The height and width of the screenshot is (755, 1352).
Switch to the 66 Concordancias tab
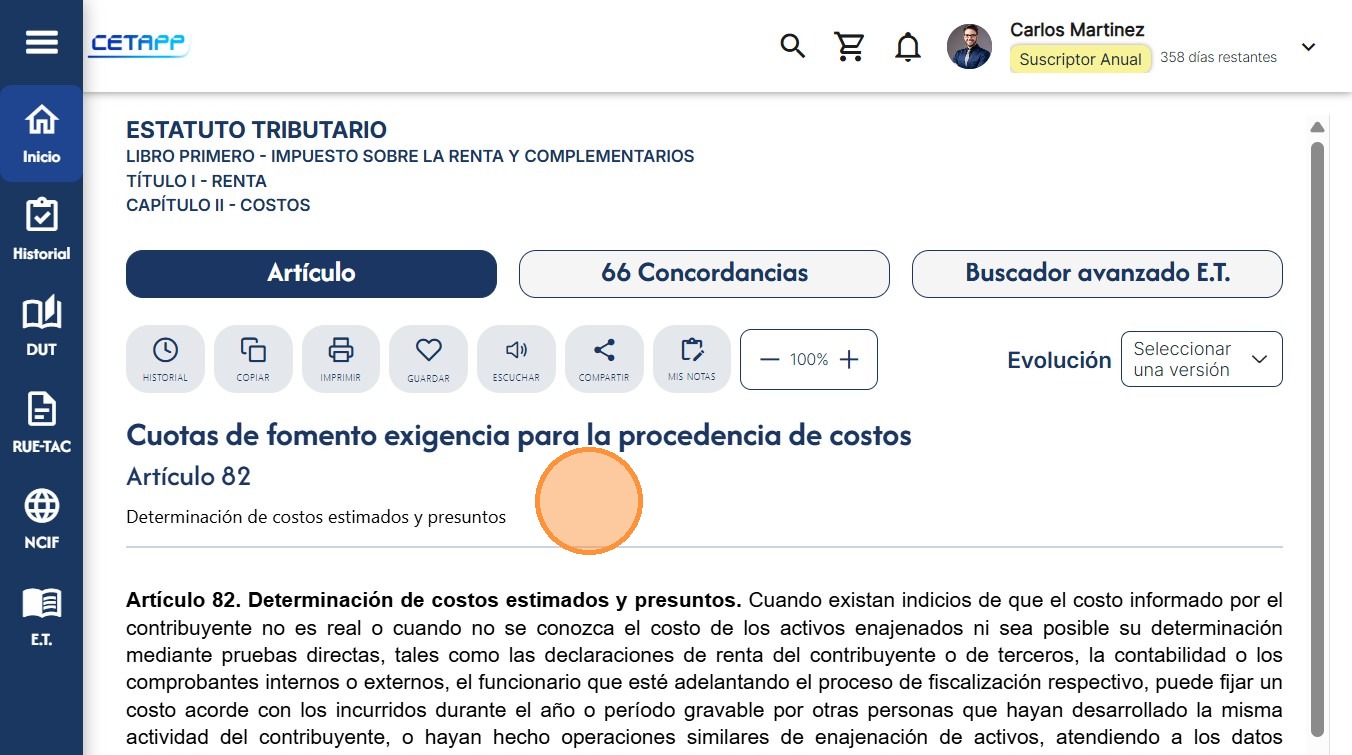point(704,274)
